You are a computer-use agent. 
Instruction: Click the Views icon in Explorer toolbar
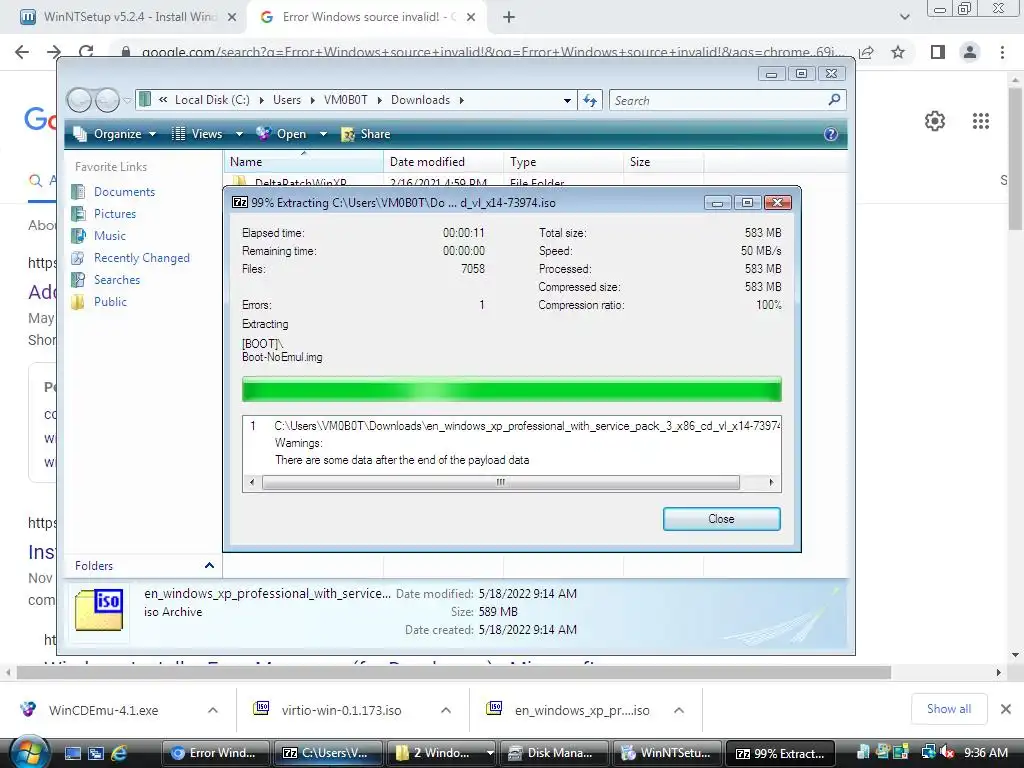(x=178, y=134)
